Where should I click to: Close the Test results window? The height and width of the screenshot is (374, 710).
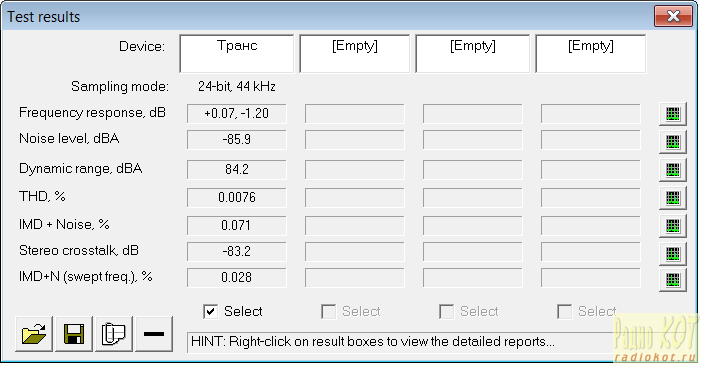673,16
